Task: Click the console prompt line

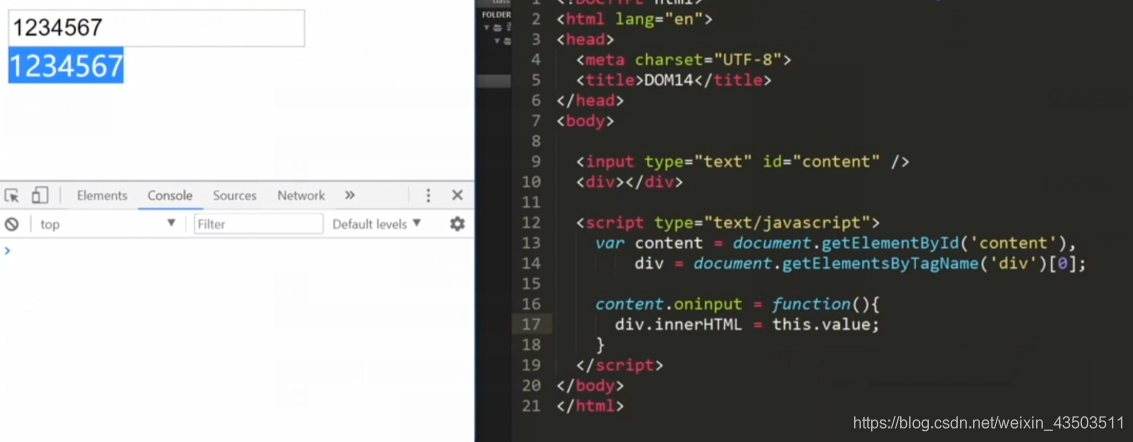Action: click(x=237, y=251)
